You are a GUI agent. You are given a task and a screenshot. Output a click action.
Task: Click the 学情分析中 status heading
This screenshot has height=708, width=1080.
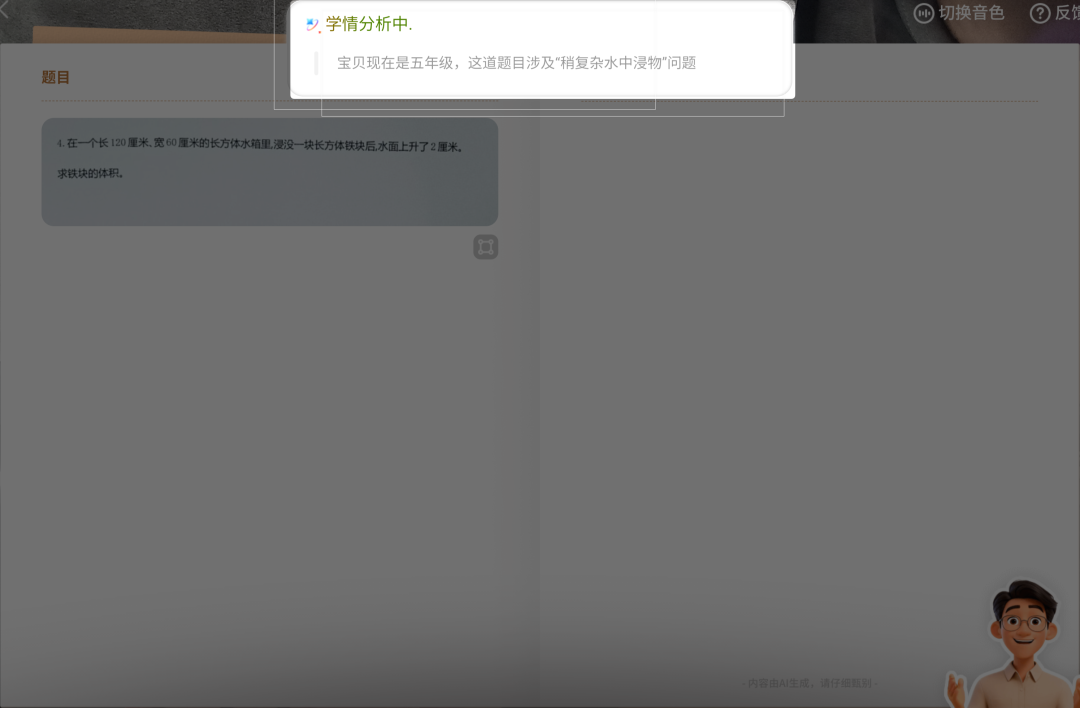click(x=368, y=24)
